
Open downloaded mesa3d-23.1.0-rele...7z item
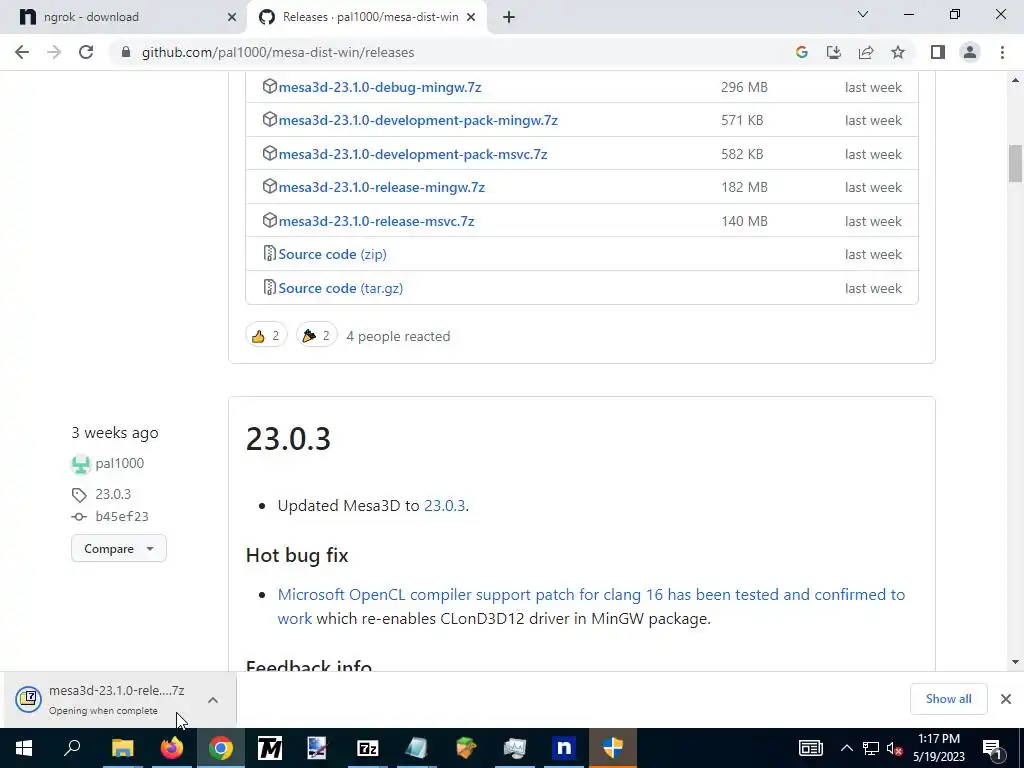point(104,699)
